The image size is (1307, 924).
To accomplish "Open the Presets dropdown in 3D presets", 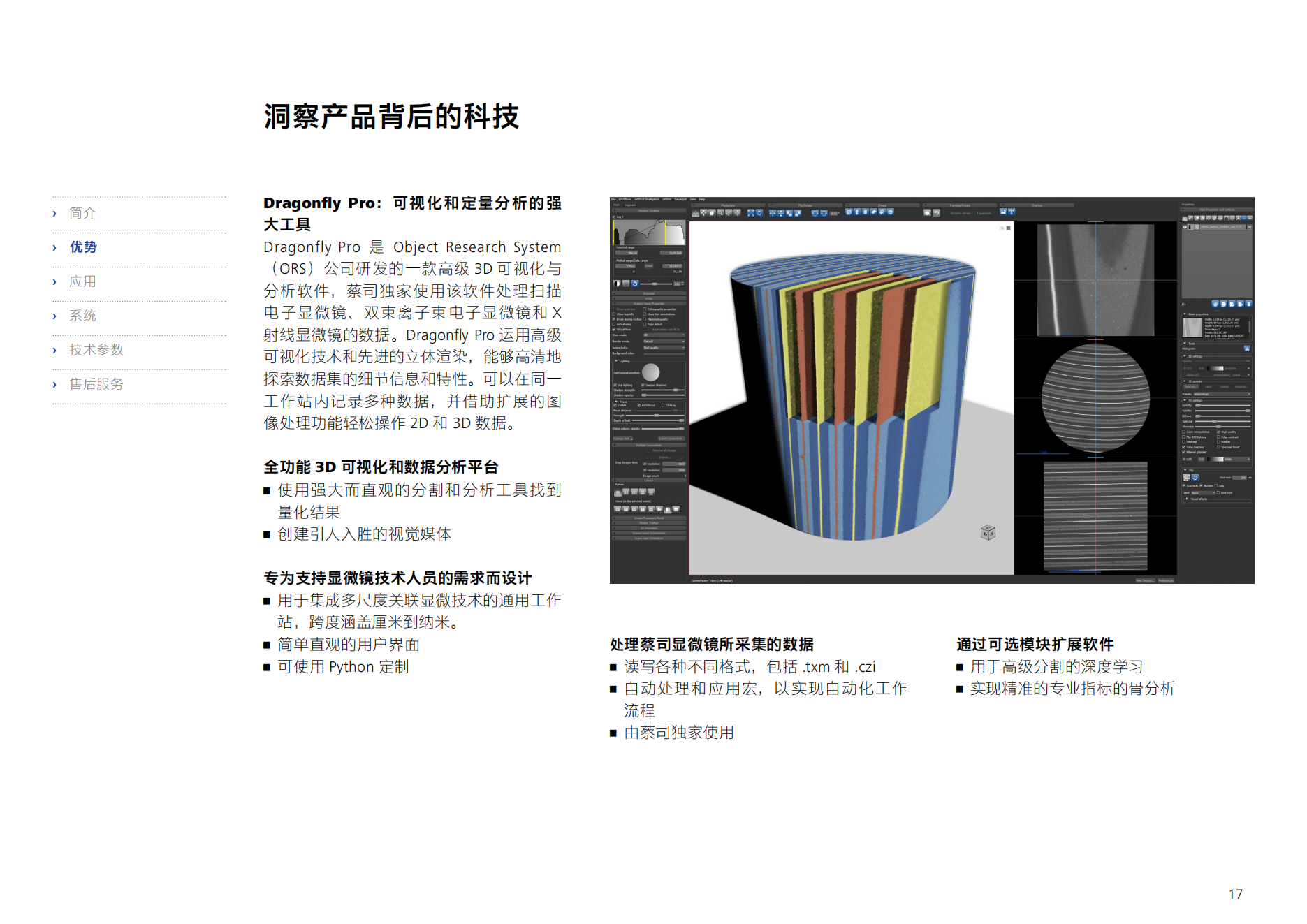I will [1222, 394].
